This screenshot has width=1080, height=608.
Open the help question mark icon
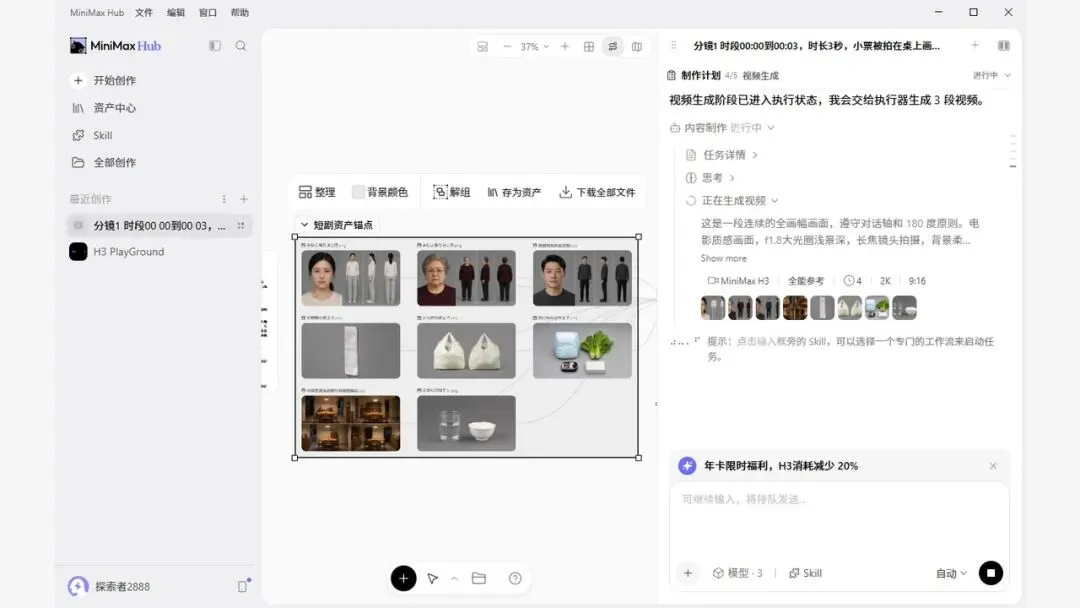point(515,578)
